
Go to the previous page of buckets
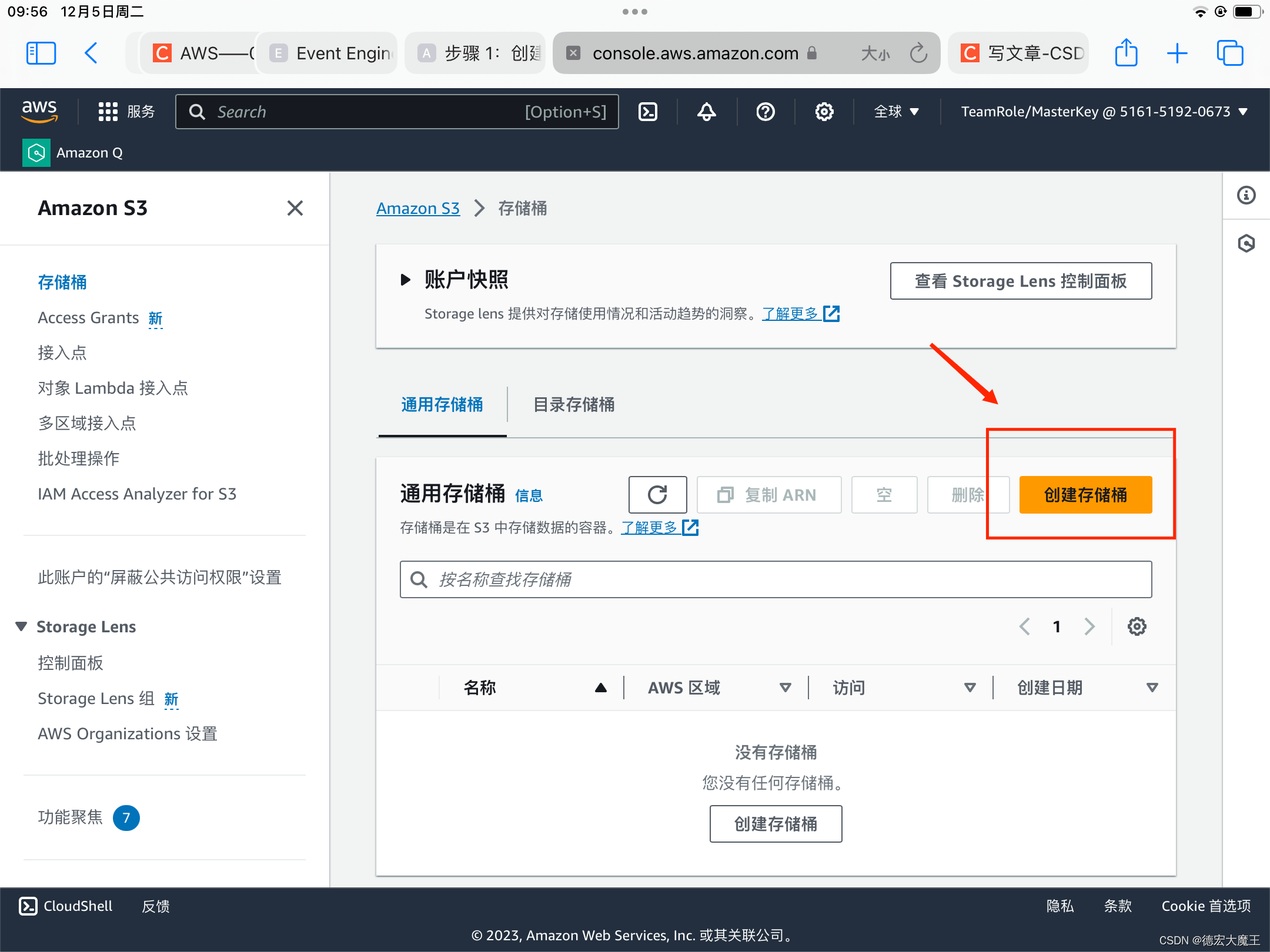[1025, 626]
